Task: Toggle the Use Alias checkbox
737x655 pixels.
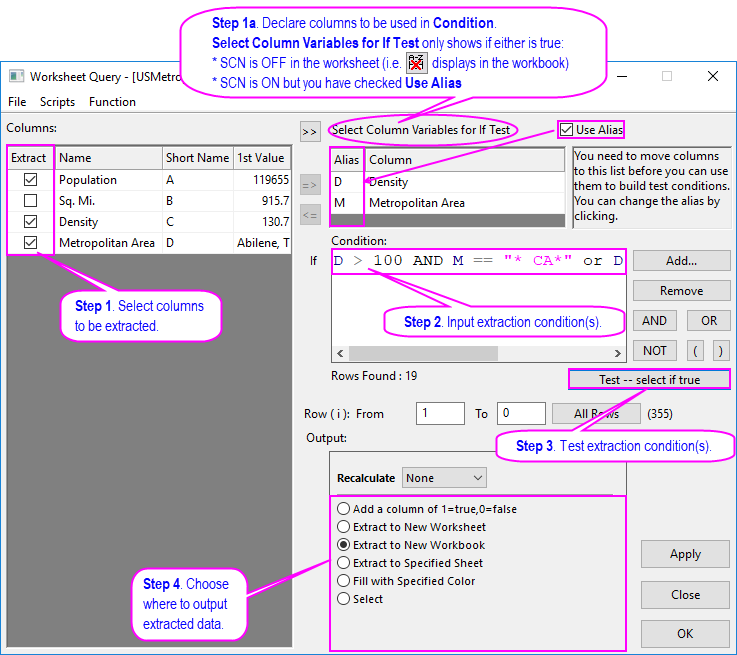Action: (566, 130)
